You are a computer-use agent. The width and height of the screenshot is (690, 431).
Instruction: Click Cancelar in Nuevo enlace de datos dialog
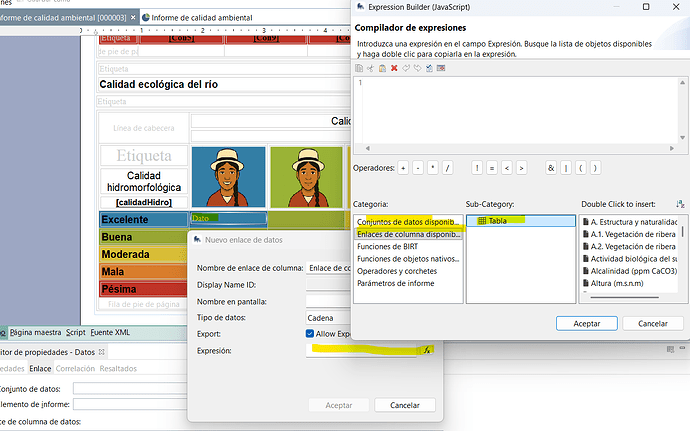(404, 405)
